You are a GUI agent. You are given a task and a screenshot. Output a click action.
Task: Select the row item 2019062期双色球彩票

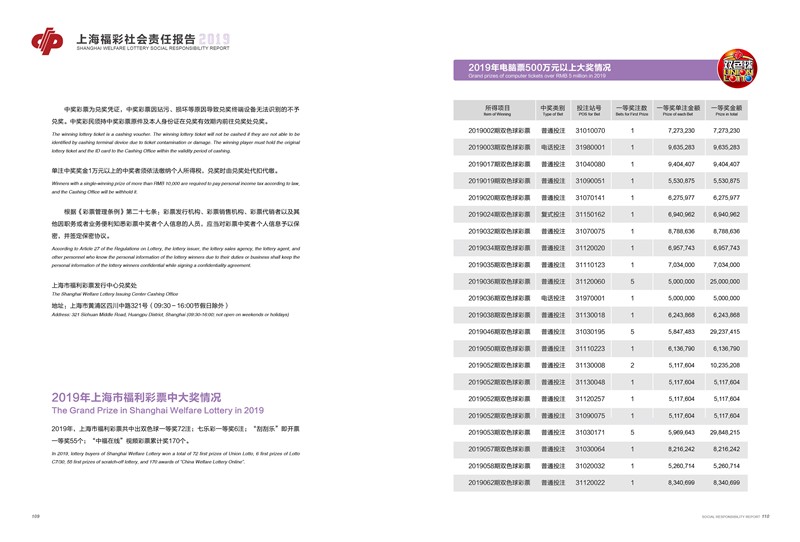499,483
